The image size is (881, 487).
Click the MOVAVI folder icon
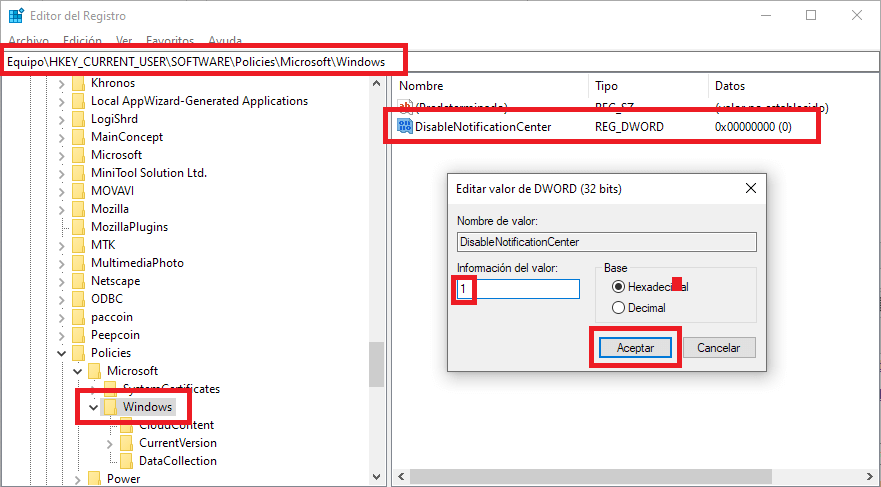tap(79, 191)
